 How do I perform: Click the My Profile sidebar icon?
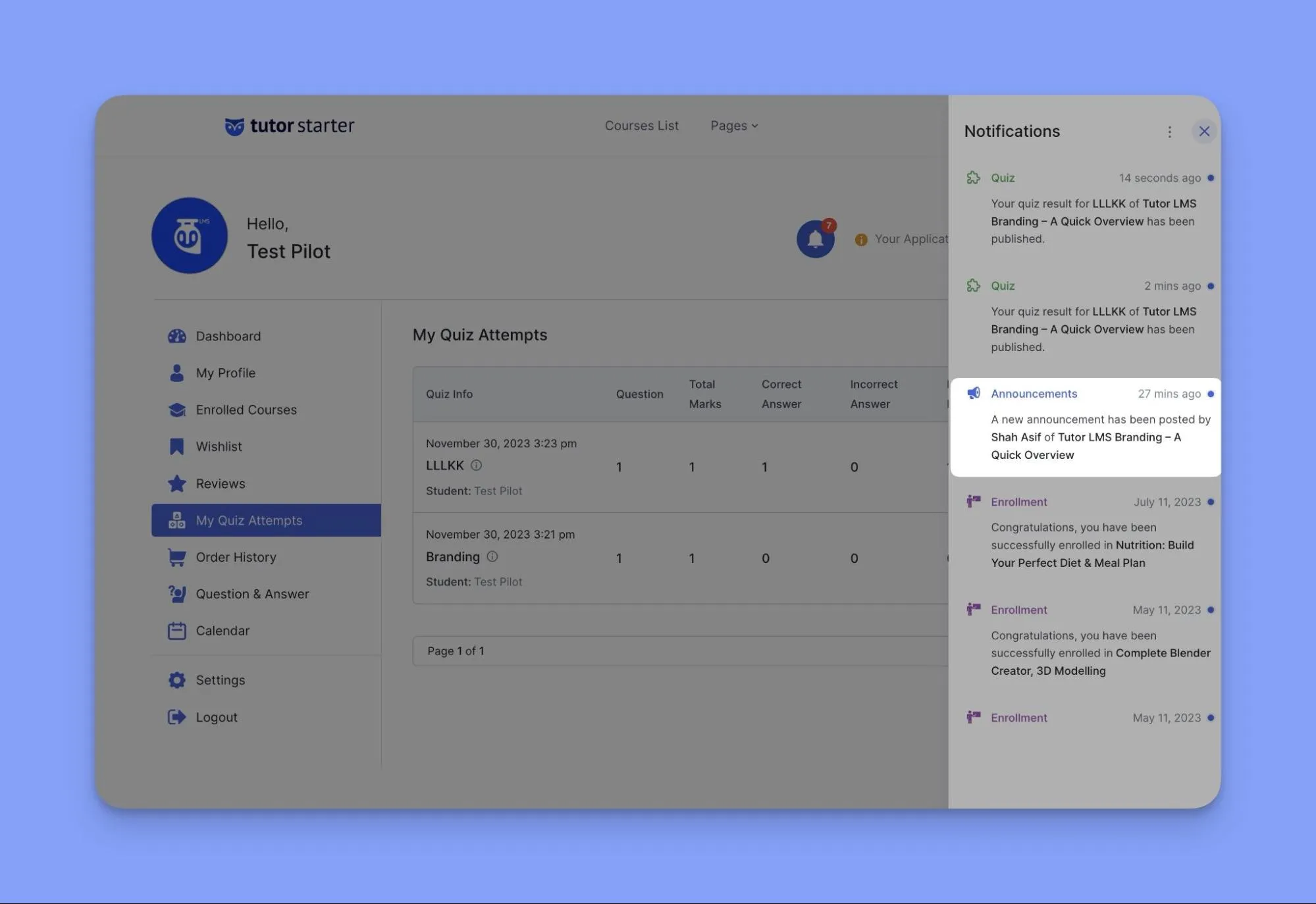(x=176, y=372)
